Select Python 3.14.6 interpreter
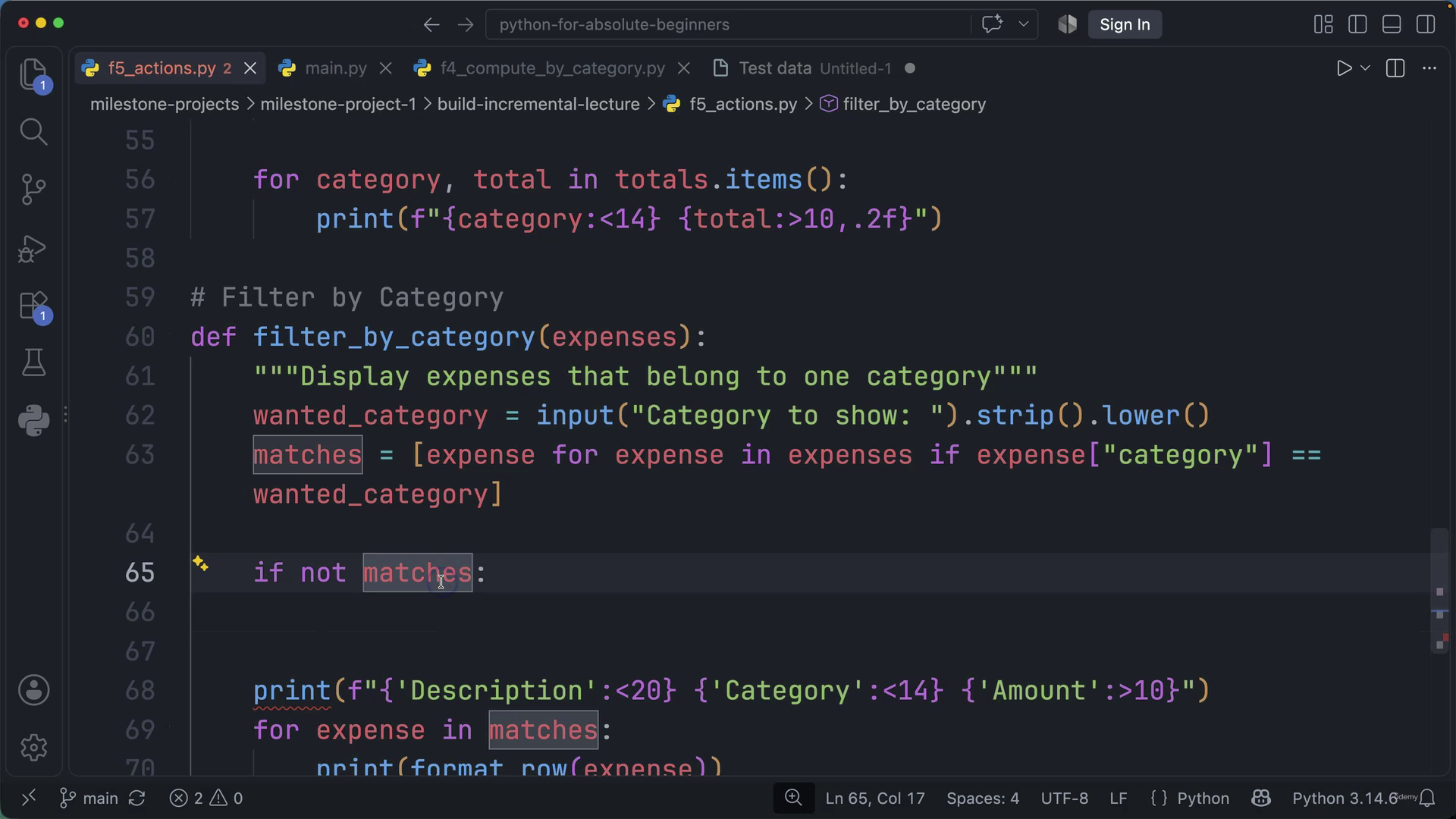 click(1344, 798)
